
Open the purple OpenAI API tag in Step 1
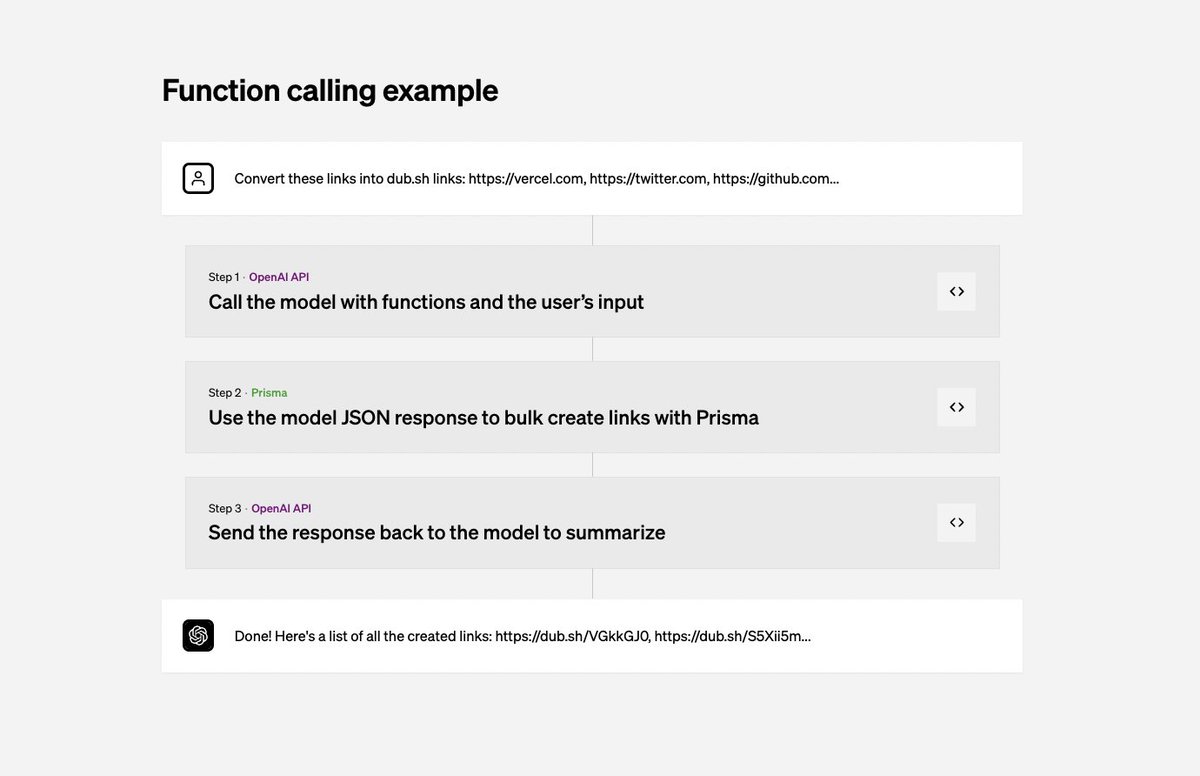pos(279,277)
